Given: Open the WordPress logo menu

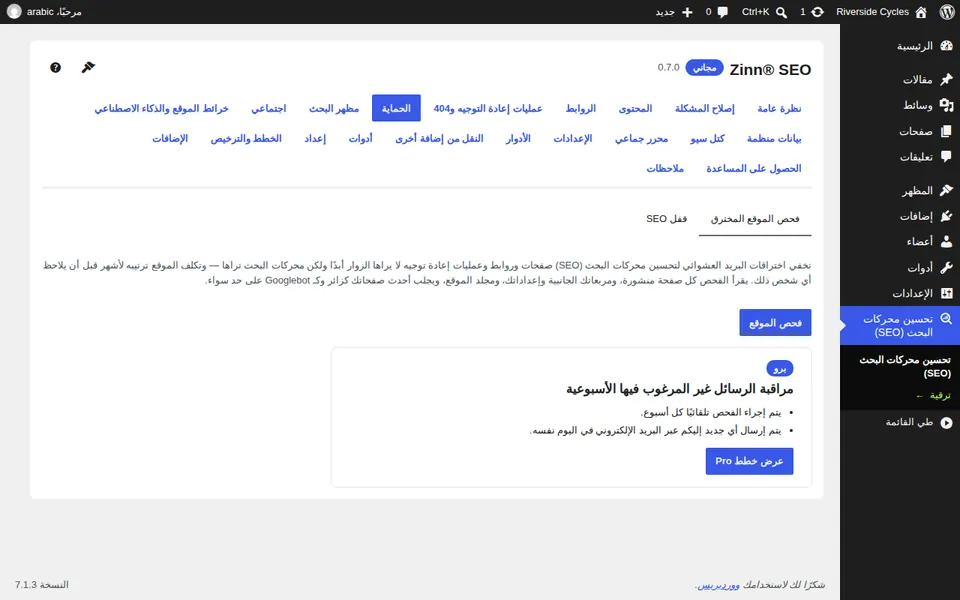Looking at the screenshot, I should (947, 12).
